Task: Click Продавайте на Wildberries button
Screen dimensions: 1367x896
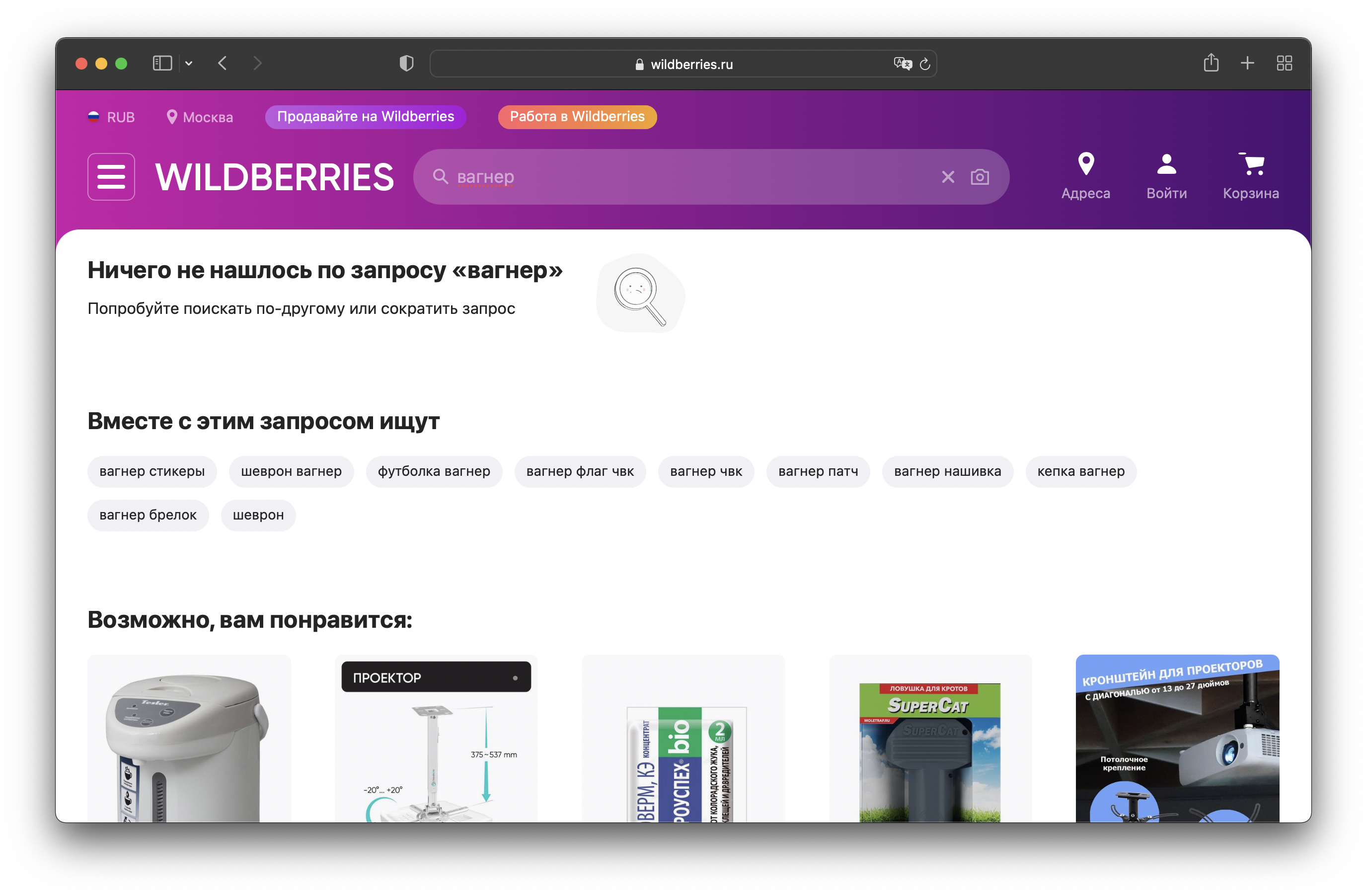Action: (x=365, y=117)
